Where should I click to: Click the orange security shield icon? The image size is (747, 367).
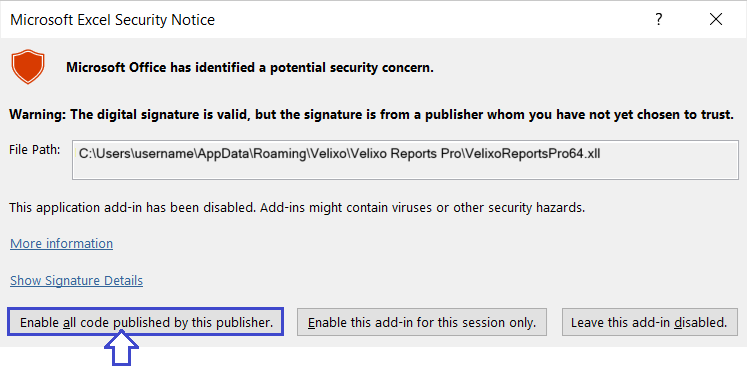point(28,66)
